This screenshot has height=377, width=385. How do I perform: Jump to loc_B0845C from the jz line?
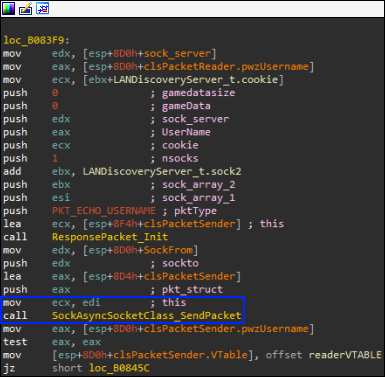coord(119,368)
